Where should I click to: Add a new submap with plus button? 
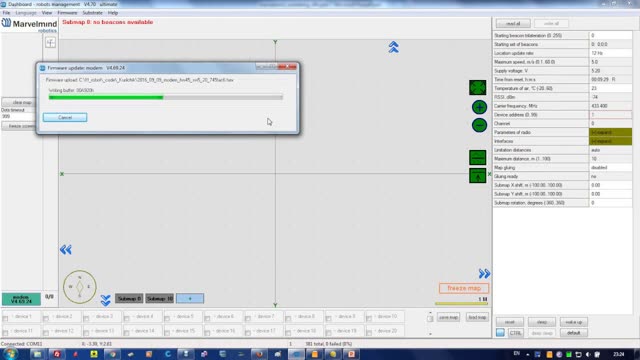190,298
